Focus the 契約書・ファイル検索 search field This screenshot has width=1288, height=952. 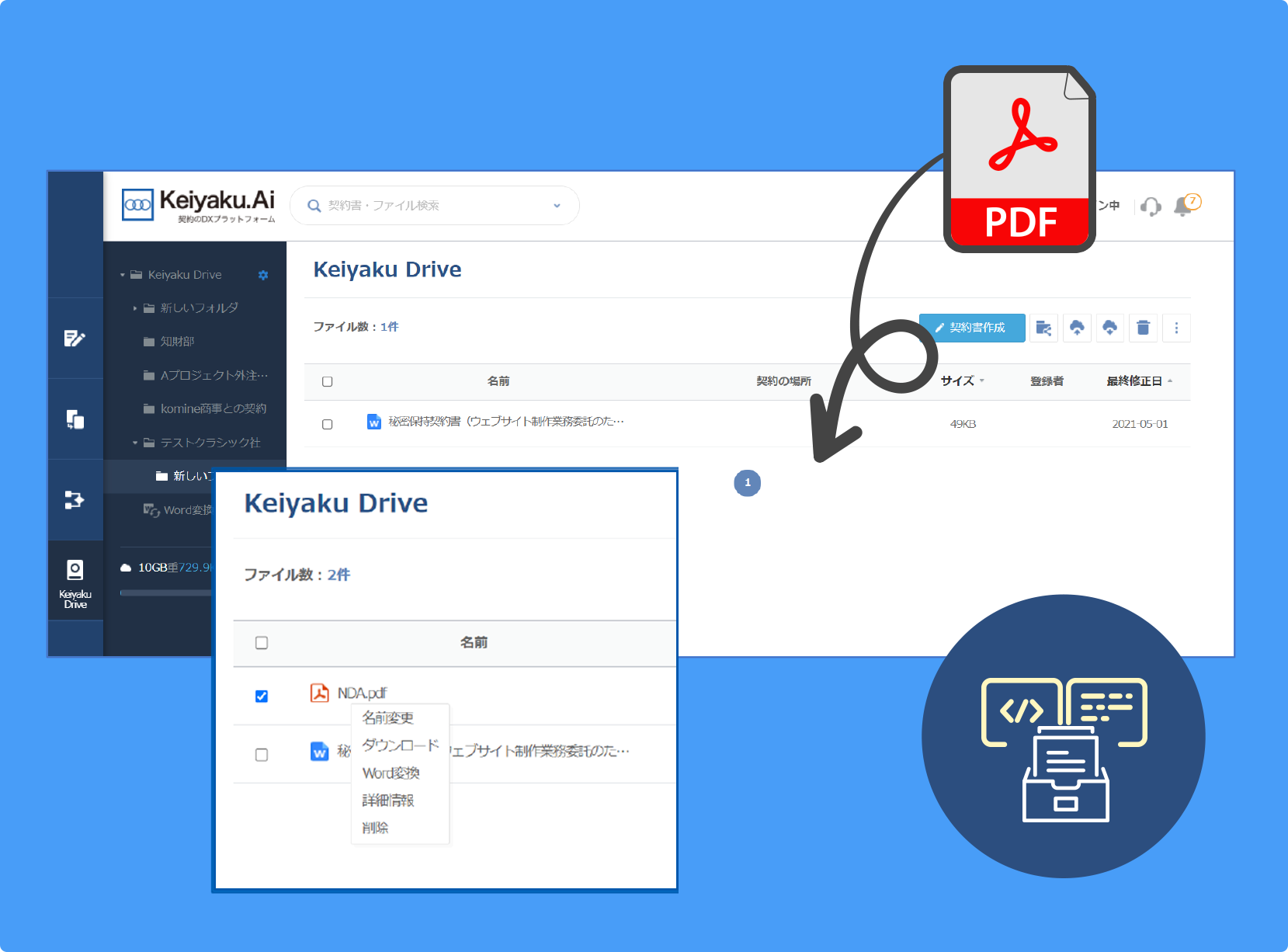tap(435, 206)
